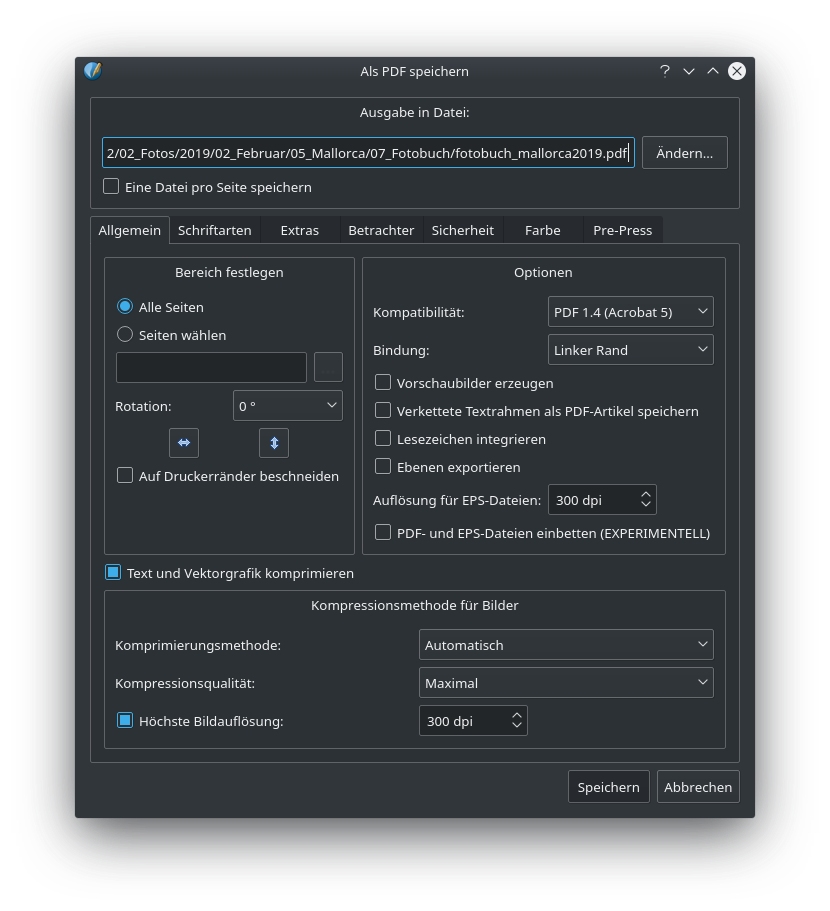
Task: Click the help question mark icon
Action: (x=665, y=71)
